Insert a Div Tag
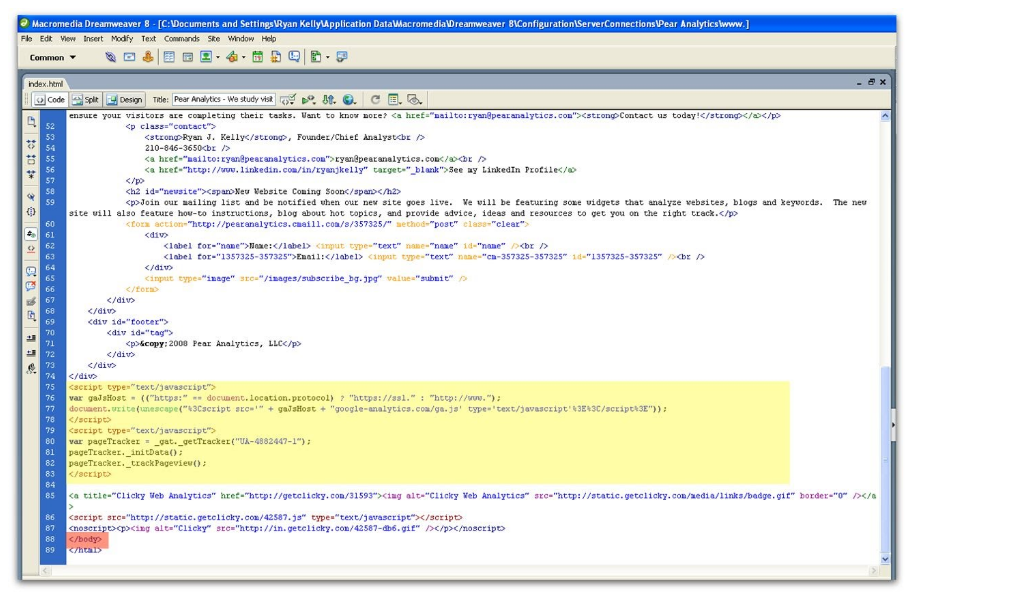Screen dimensions: 1024x600 point(187,57)
